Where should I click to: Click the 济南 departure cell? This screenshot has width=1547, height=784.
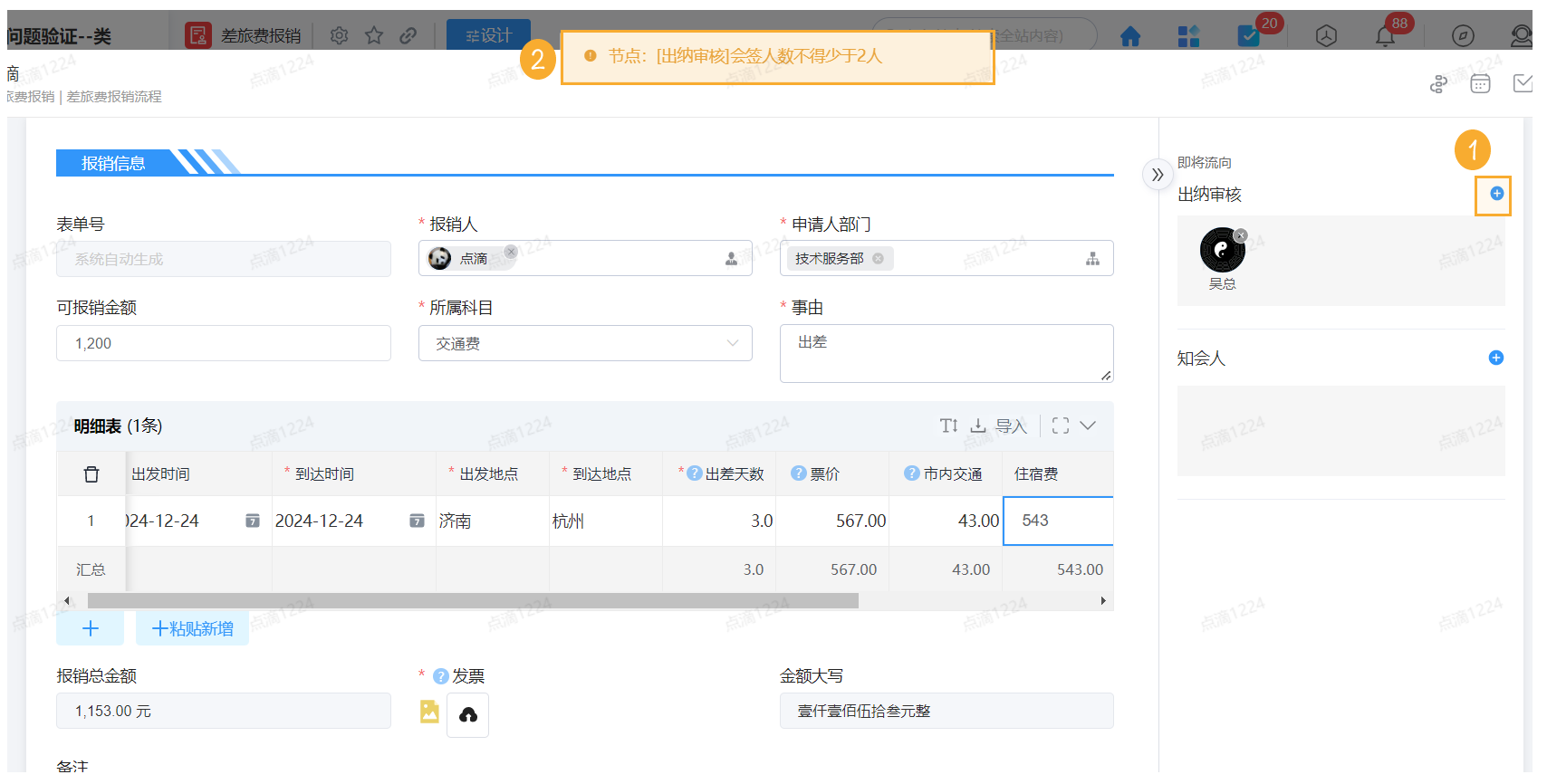click(x=492, y=521)
